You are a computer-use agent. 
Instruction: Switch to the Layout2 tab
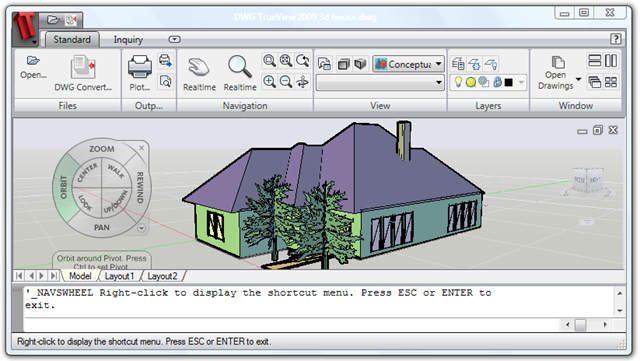coord(162,276)
